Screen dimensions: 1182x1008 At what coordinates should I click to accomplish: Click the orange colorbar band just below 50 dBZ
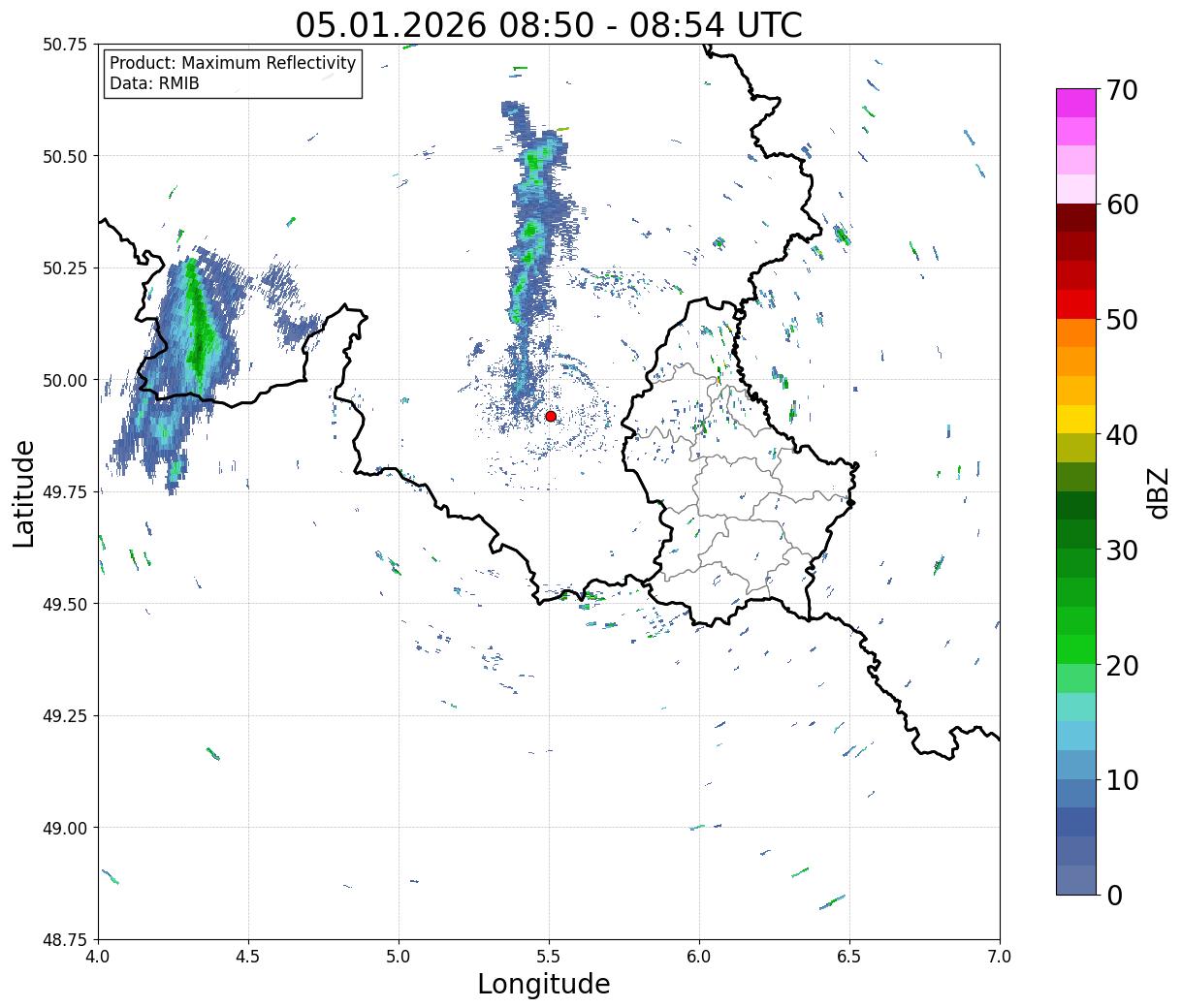(1076, 332)
